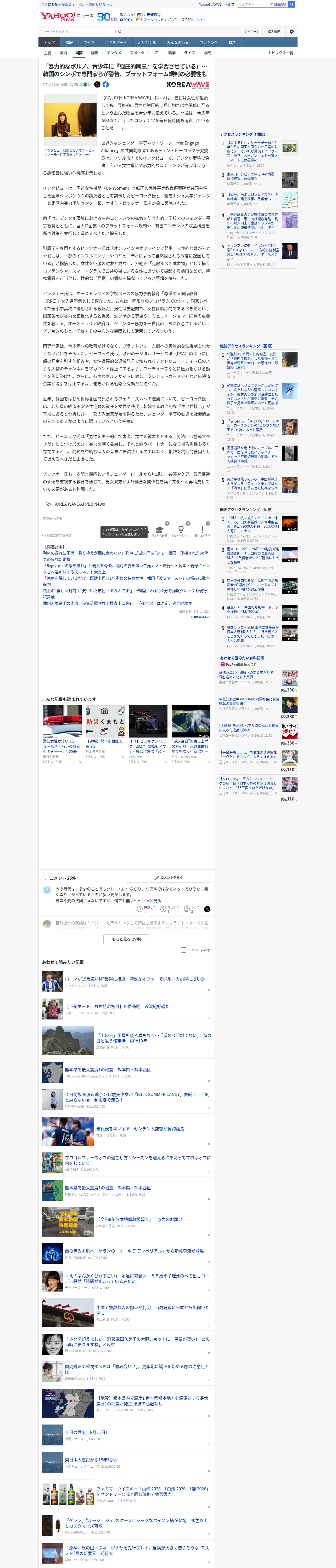Open 東日本大震災から15年5か月 article link
The image size is (336, 1568).
(x=92, y=1460)
